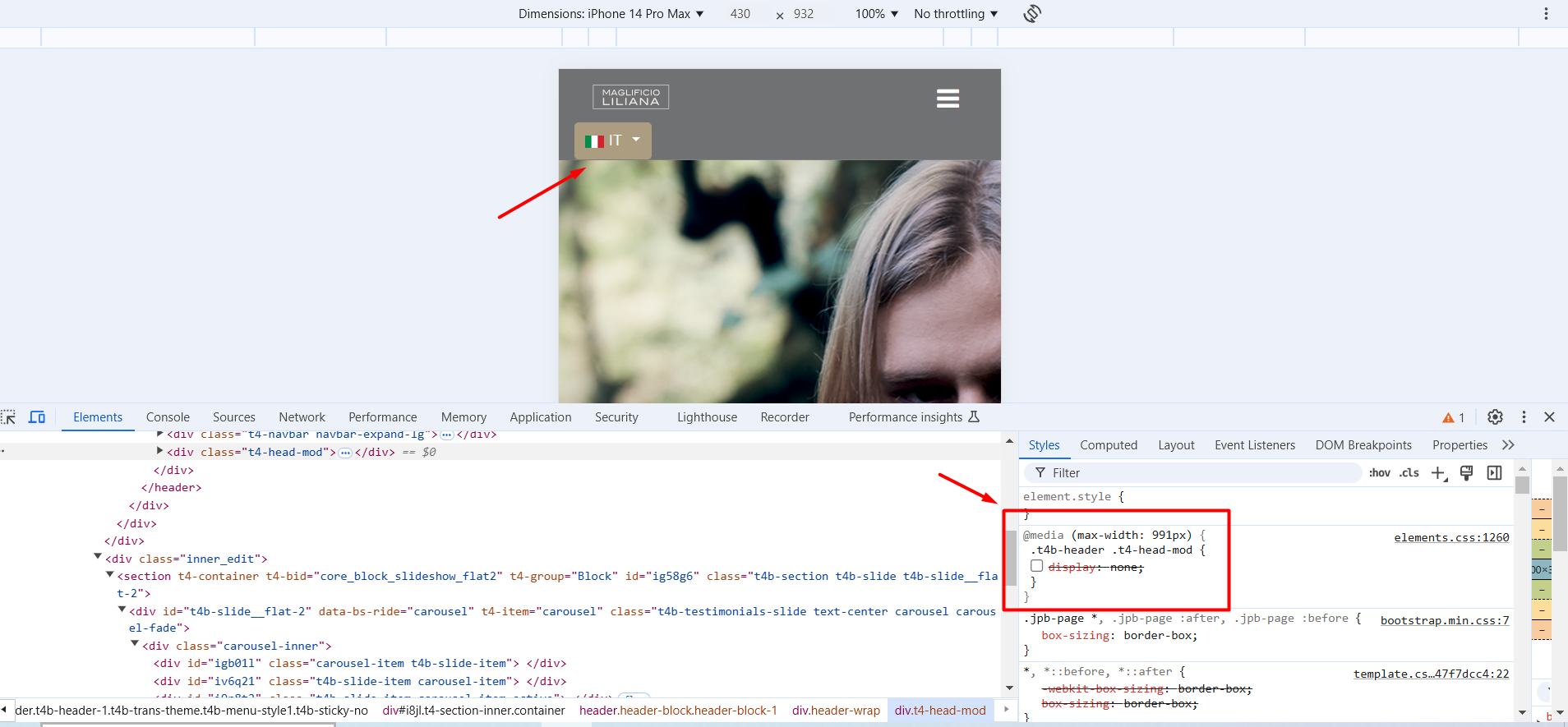This screenshot has height=727, width=1568.
Task: Toggle the .cls element classes button
Action: click(1409, 473)
